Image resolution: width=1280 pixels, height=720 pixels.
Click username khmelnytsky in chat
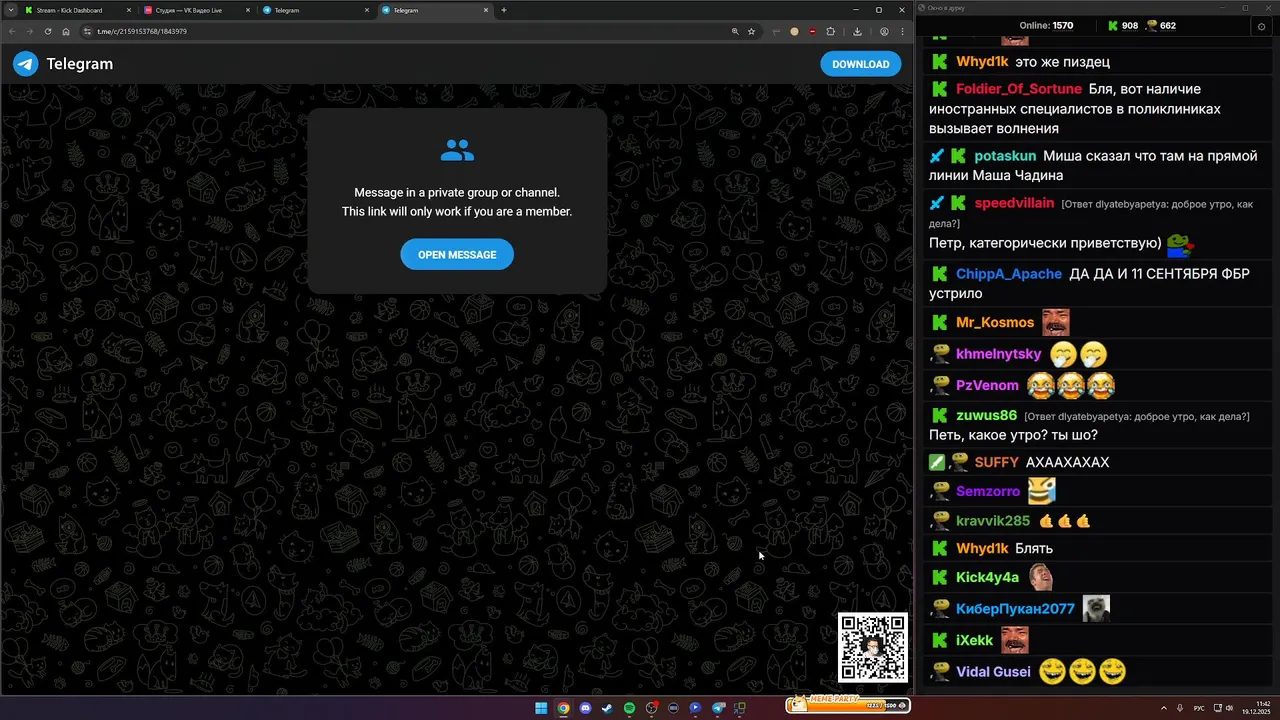click(999, 354)
